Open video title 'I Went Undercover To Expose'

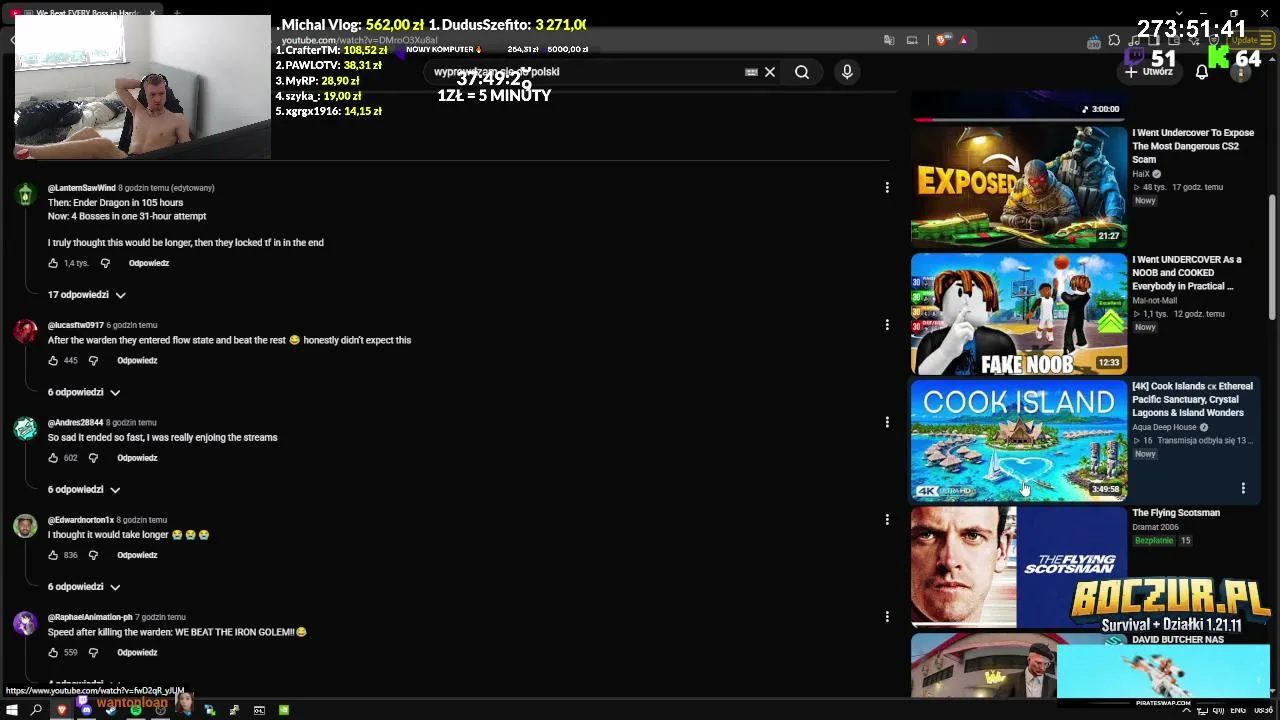tap(1193, 146)
